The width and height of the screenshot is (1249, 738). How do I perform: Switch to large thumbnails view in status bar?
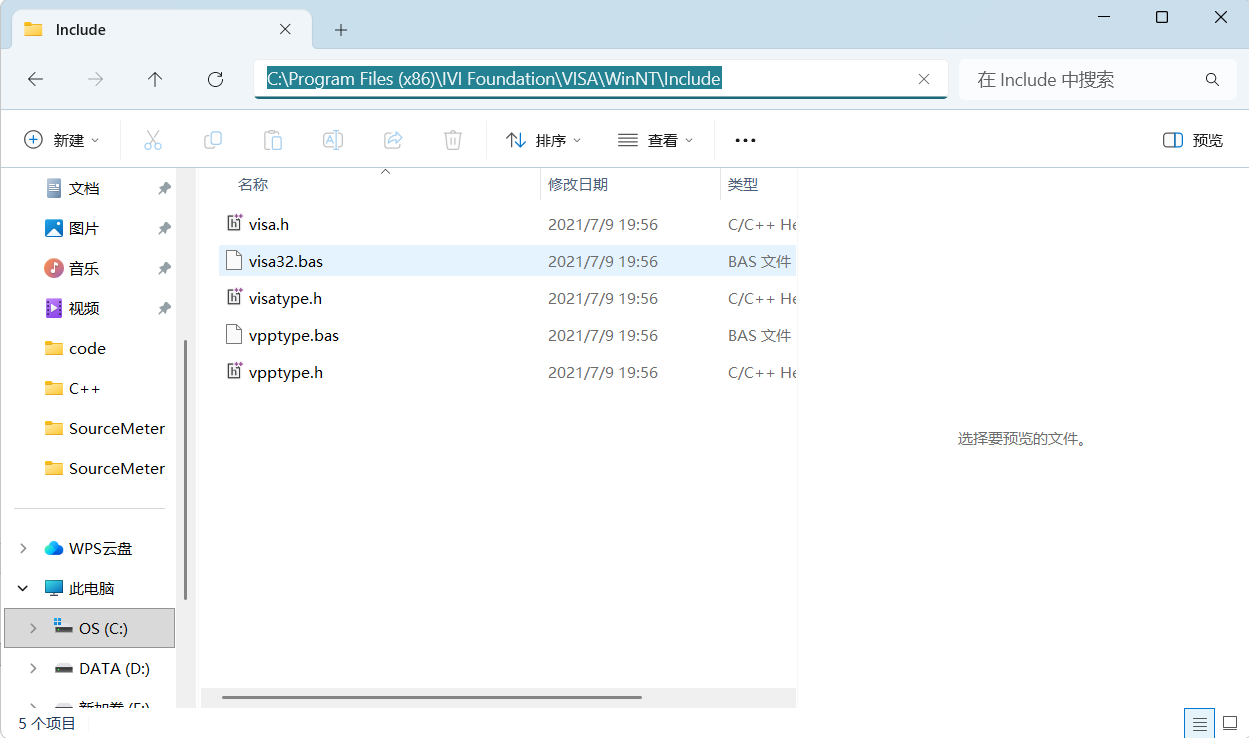pyautogui.click(x=1229, y=722)
